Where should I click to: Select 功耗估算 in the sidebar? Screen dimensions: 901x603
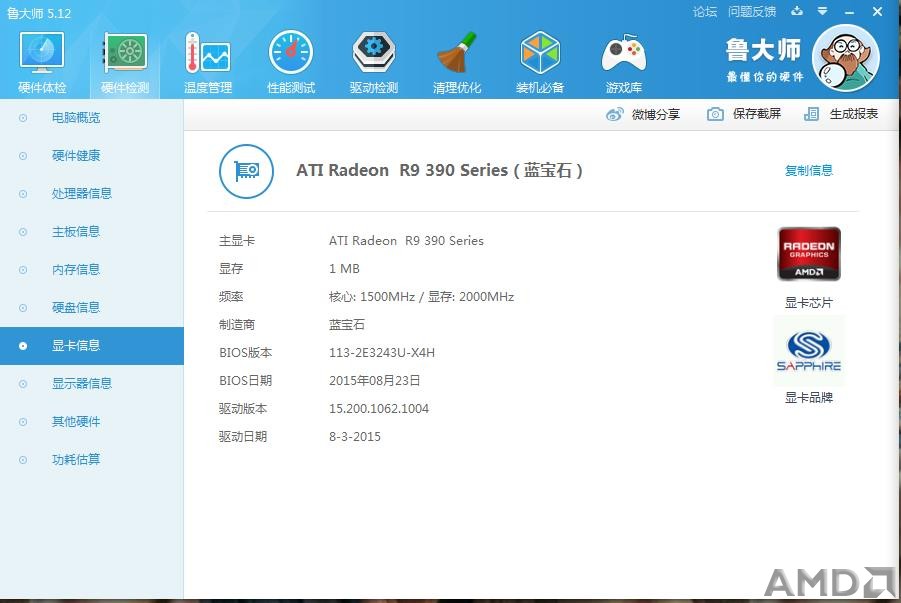(92, 459)
